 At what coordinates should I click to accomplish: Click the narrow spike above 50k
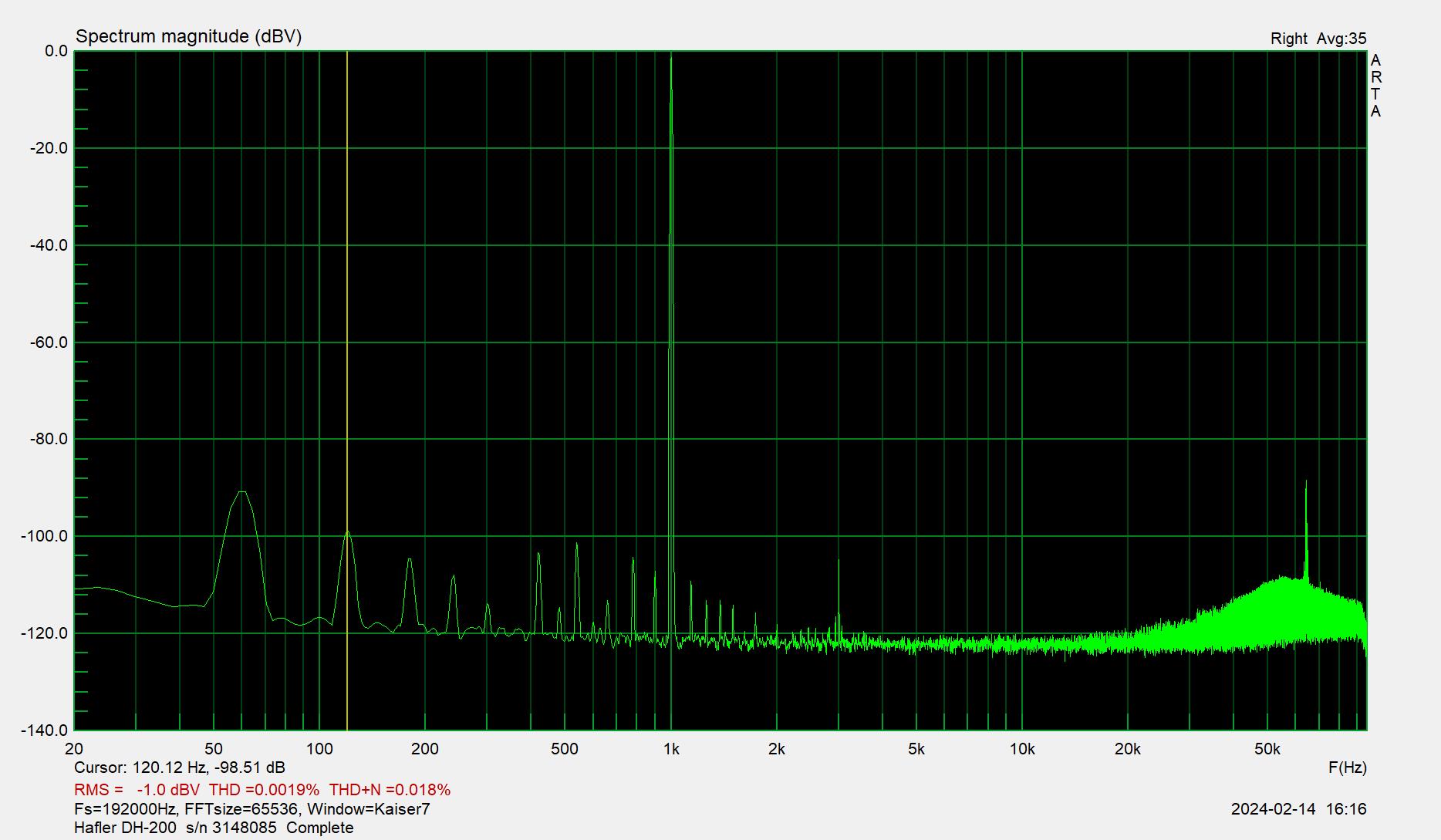click(1306, 483)
